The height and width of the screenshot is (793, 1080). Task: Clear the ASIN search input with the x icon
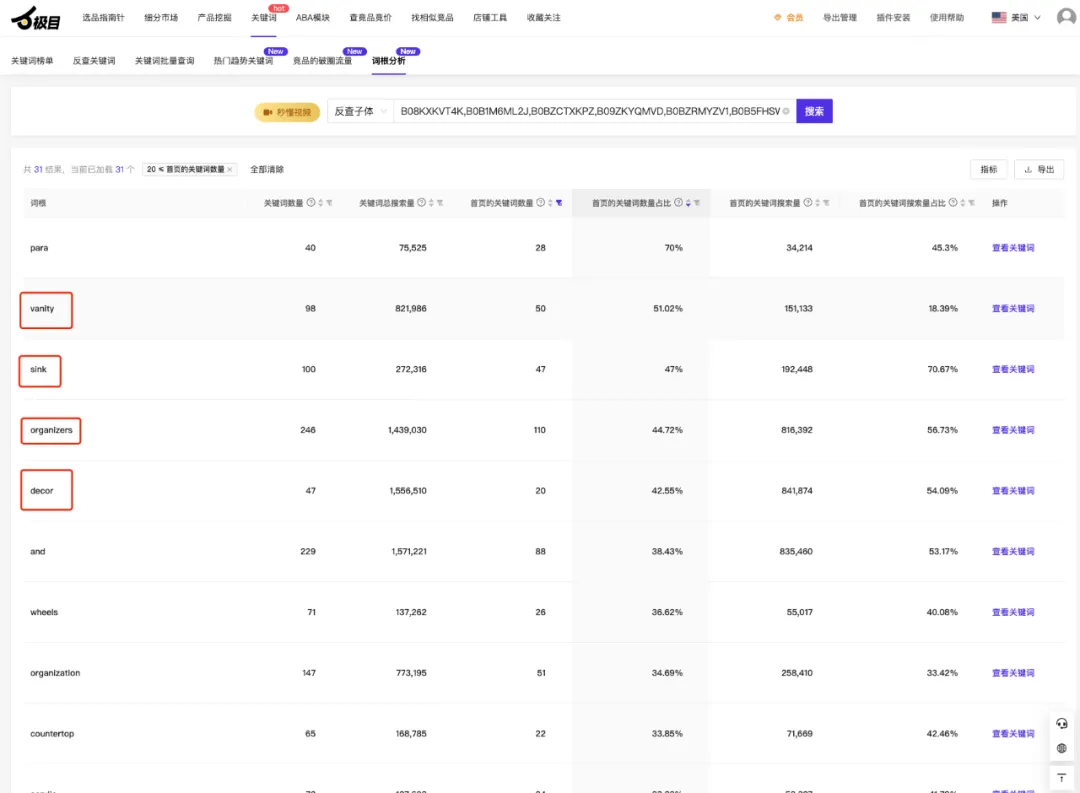point(786,111)
